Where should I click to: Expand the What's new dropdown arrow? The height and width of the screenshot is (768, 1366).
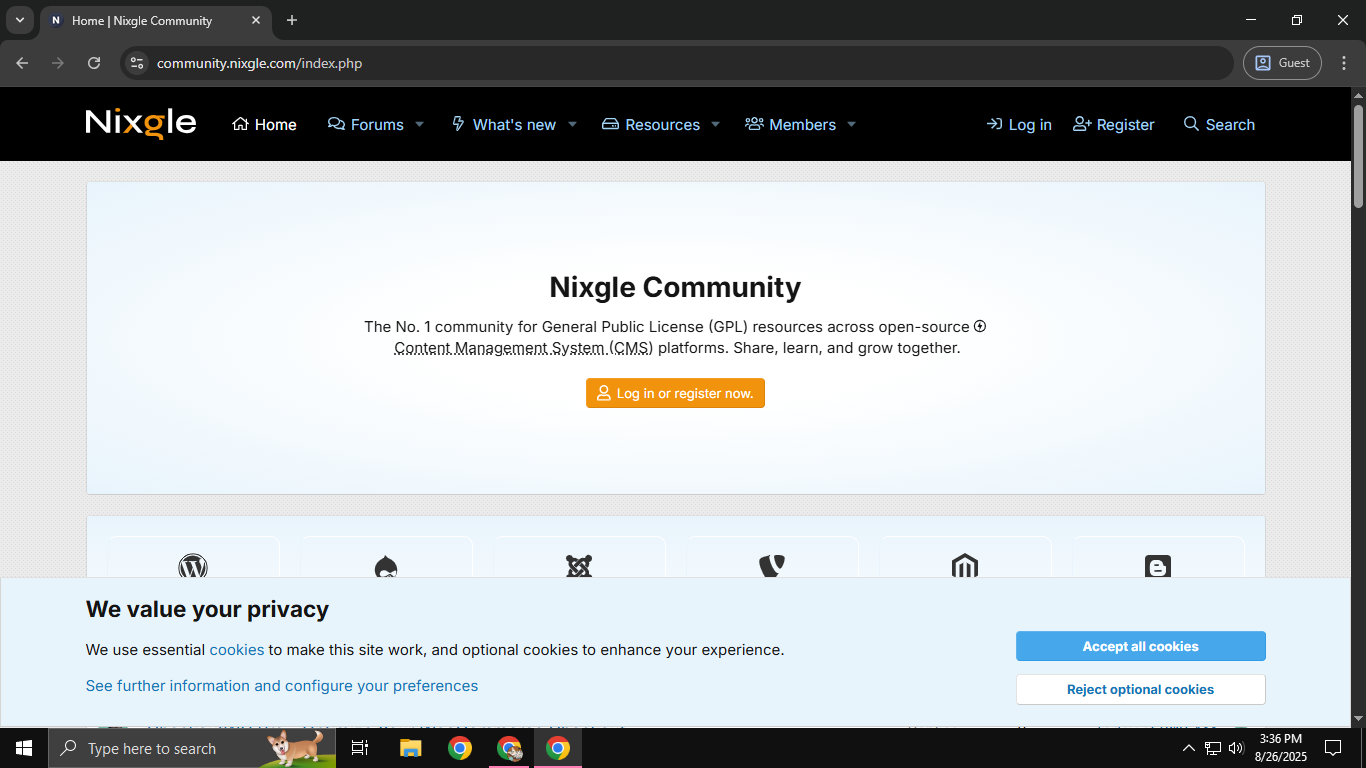572,124
